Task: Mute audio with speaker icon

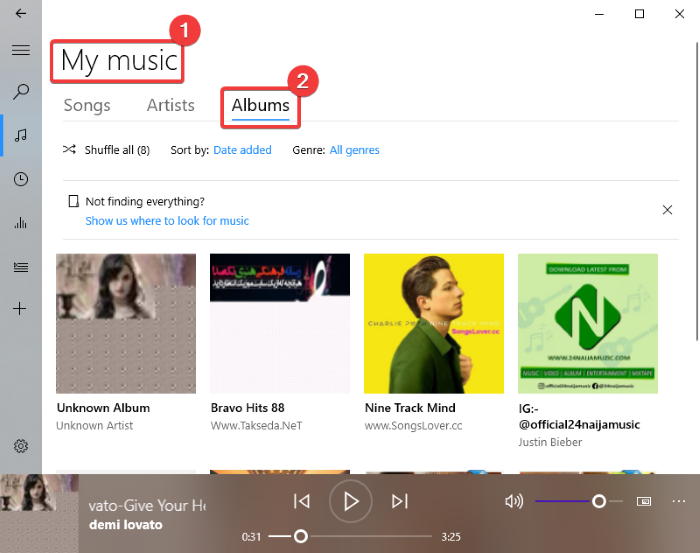Action: click(514, 501)
